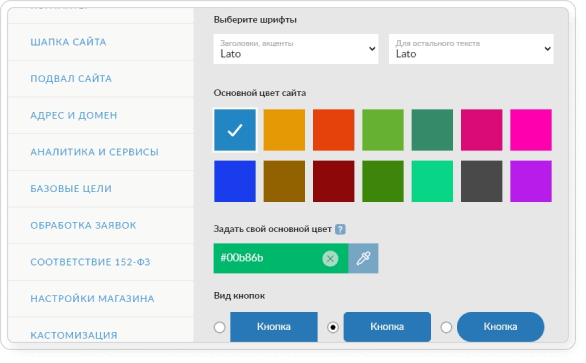Choose the bright magenta color swatch
The height and width of the screenshot is (363, 586).
pos(531,130)
